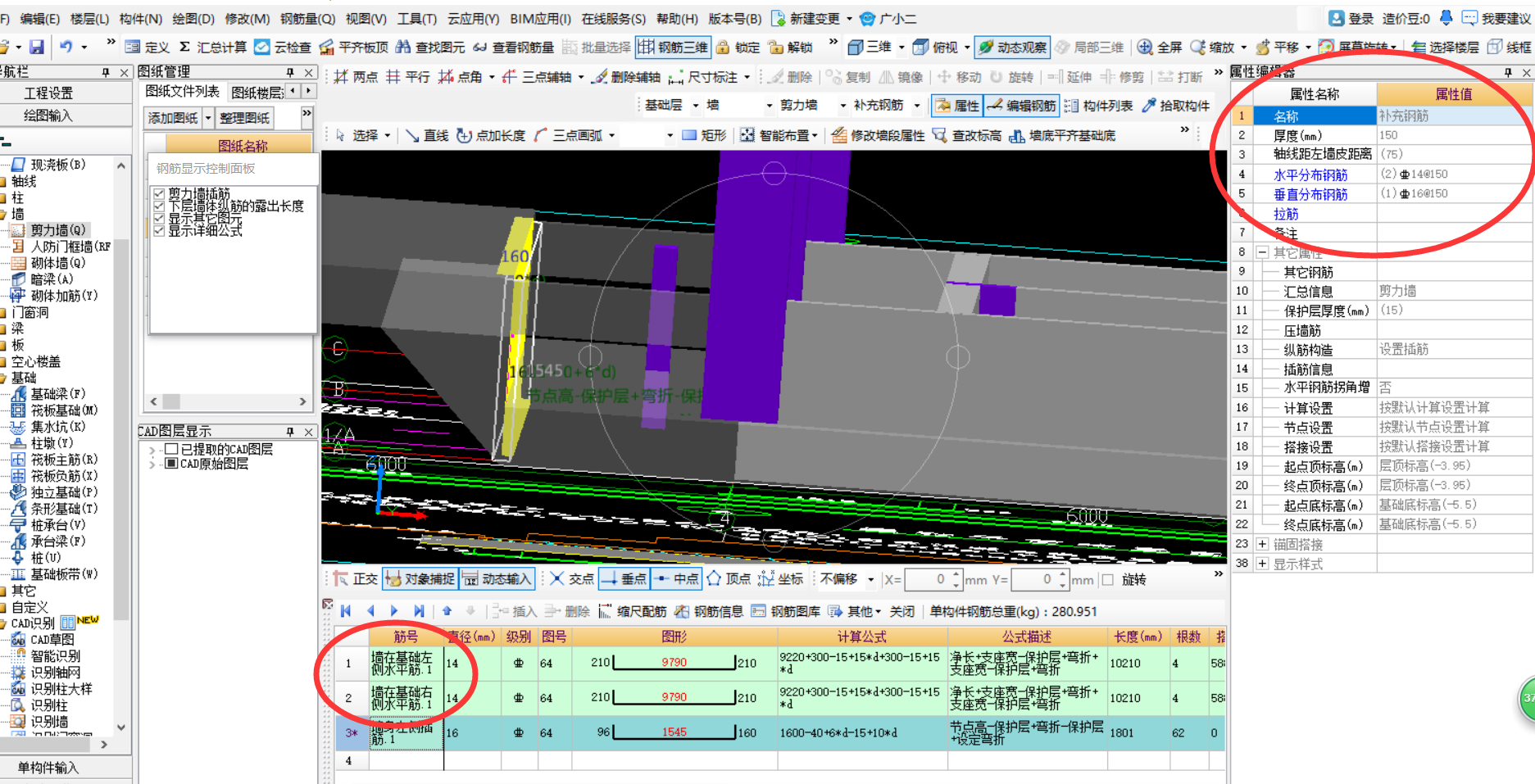Toggle CAD原始图层 checkbox
This screenshot has height=784, width=1535.
tap(171, 463)
